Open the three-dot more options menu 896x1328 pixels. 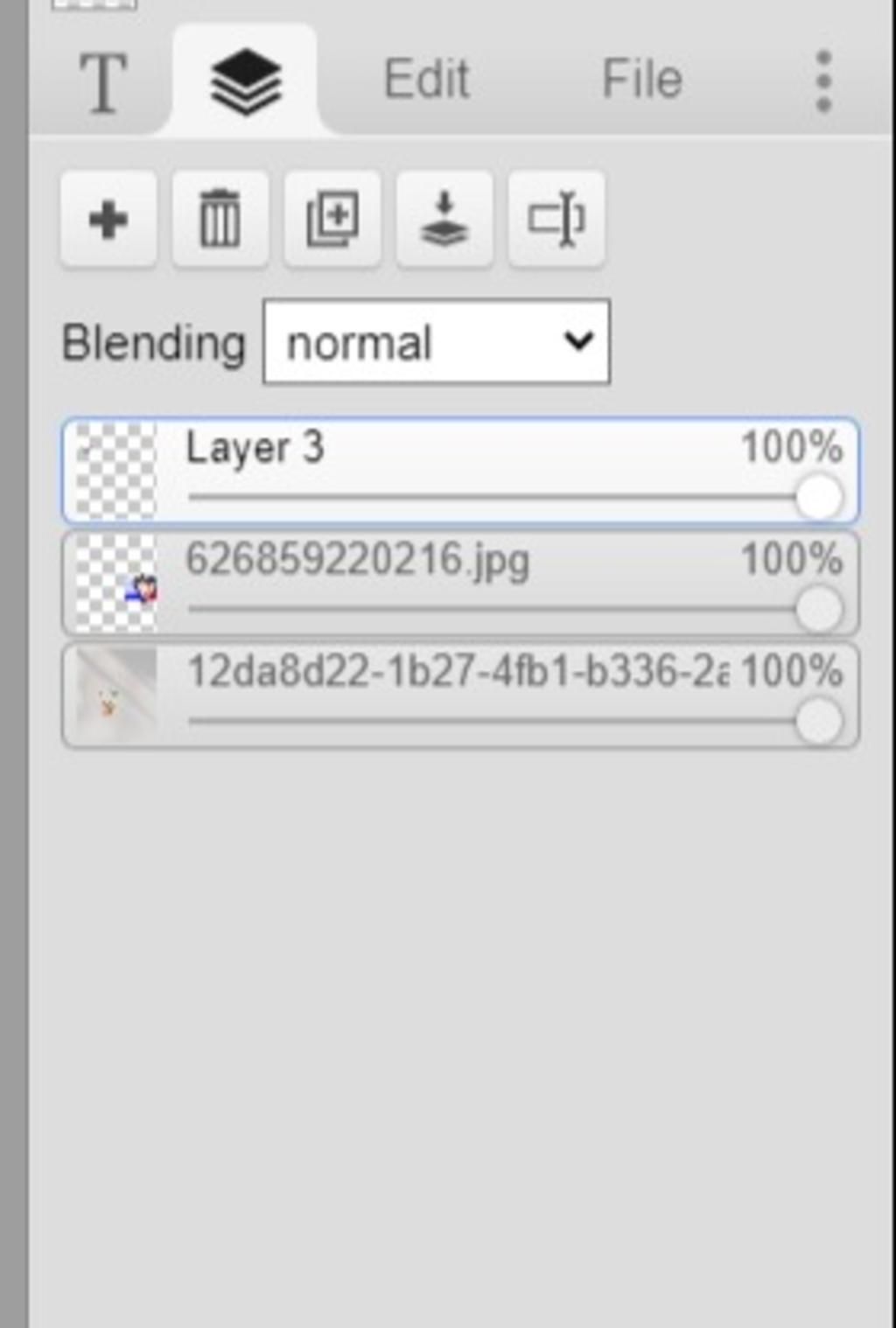click(823, 81)
